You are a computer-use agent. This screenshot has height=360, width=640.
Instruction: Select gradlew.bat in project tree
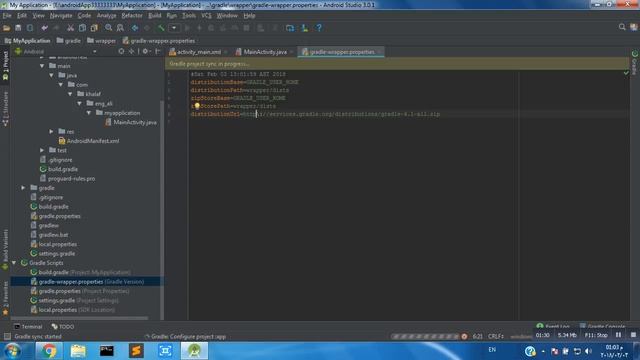click(x=49, y=235)
